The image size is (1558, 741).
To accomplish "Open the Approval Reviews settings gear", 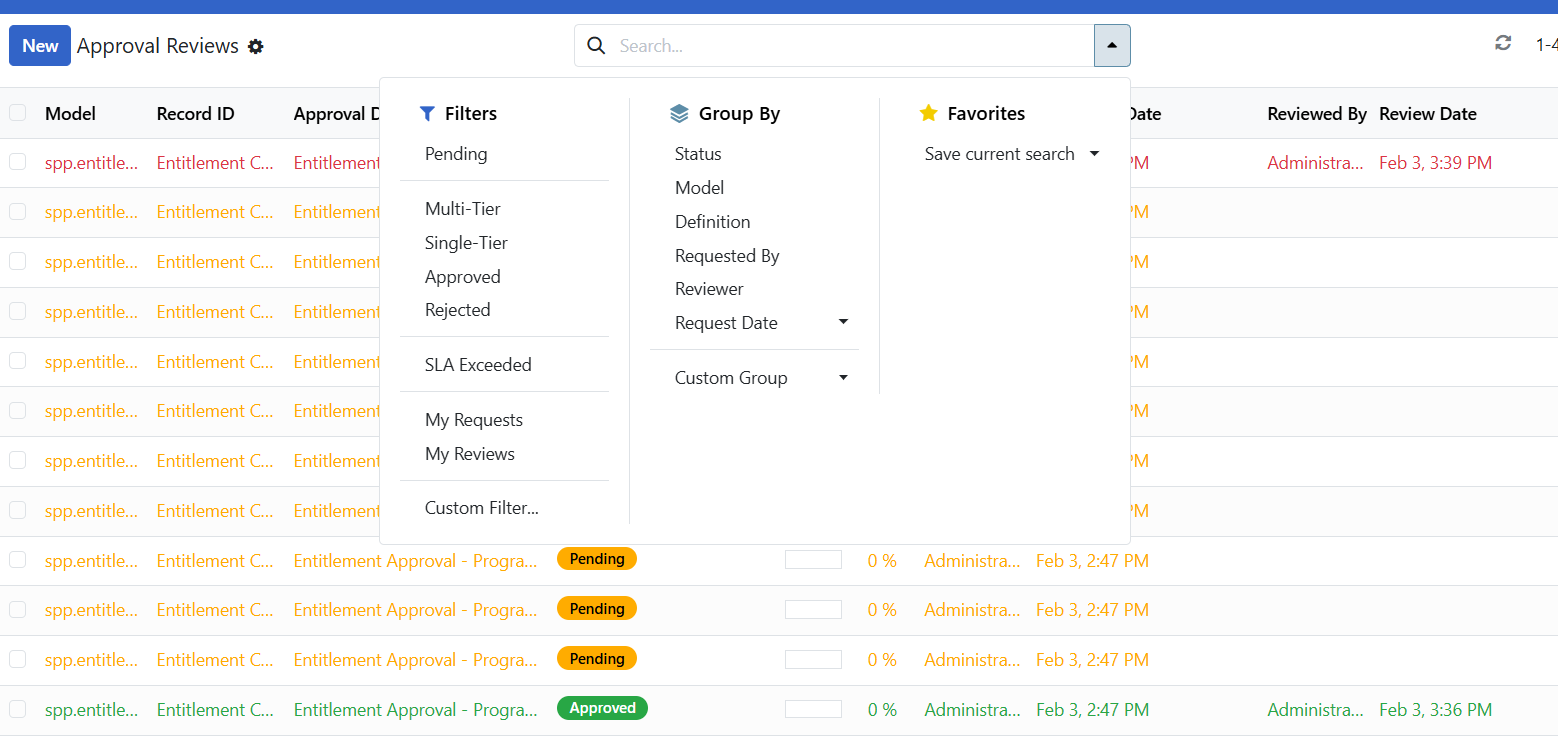I will point(256,46).
